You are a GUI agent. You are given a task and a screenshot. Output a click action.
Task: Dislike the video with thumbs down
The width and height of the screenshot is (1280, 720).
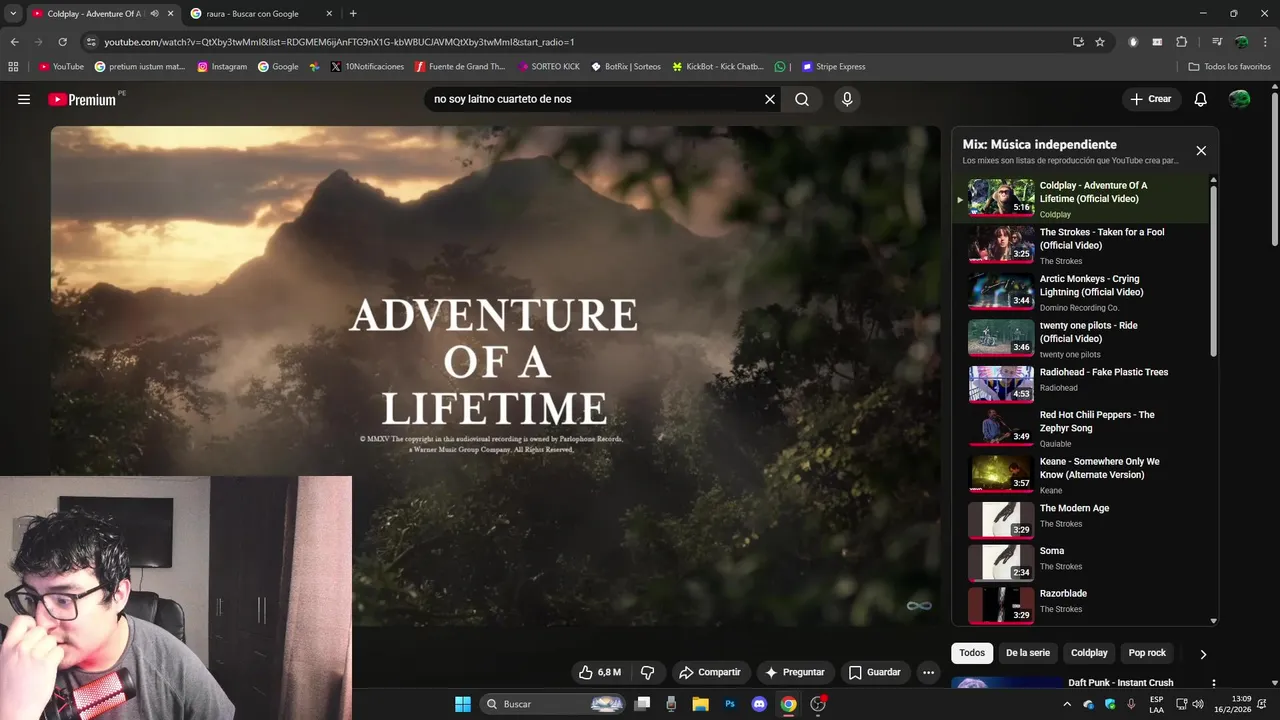(x=647, y=672)
